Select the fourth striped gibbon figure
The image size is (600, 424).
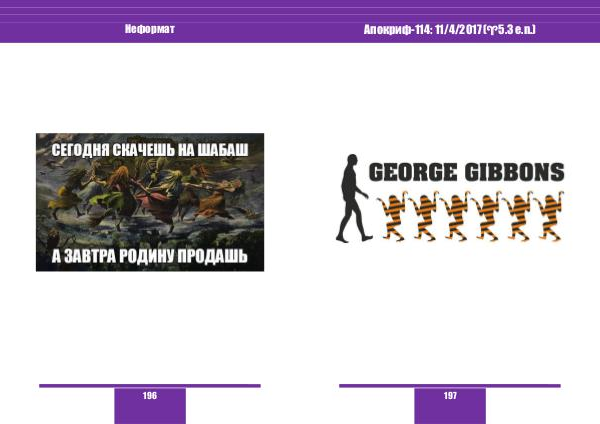click(488, 214)
